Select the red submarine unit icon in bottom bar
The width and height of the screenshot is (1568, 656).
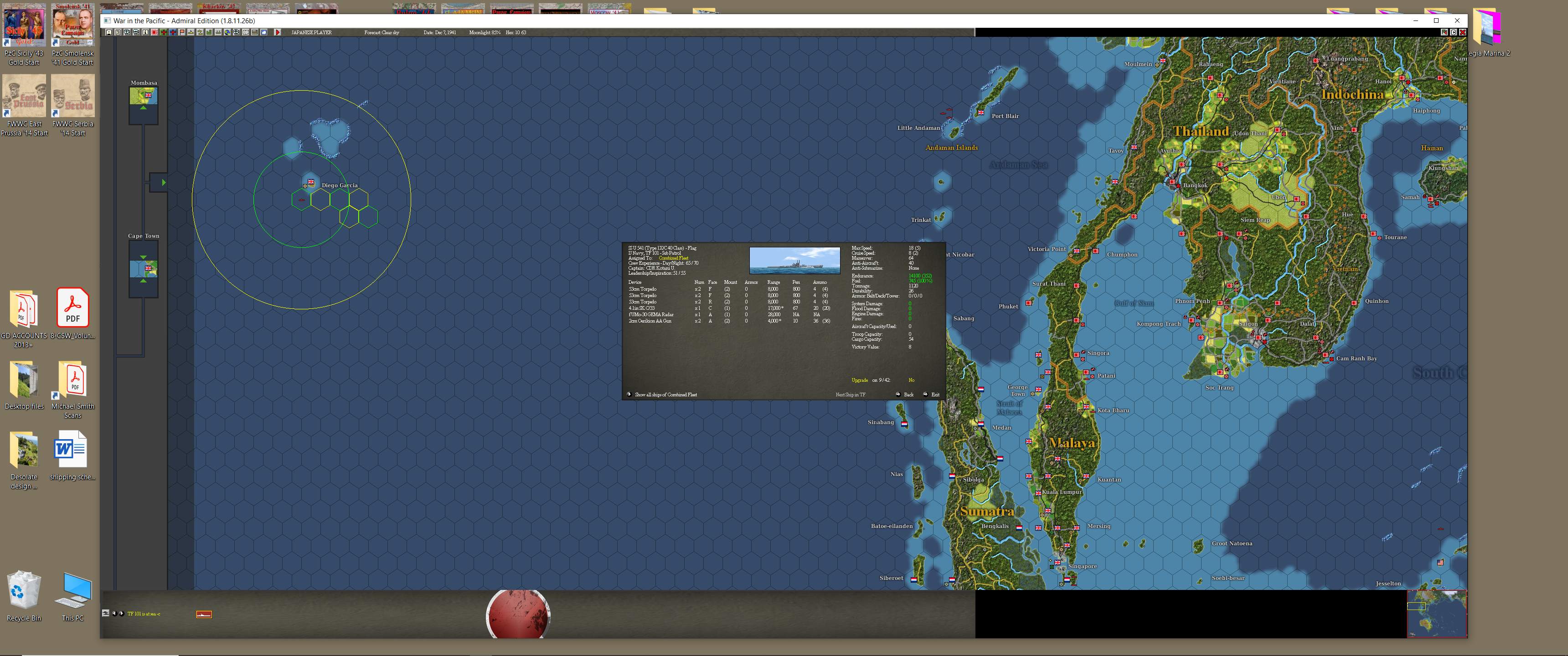(x=204, y=615)
